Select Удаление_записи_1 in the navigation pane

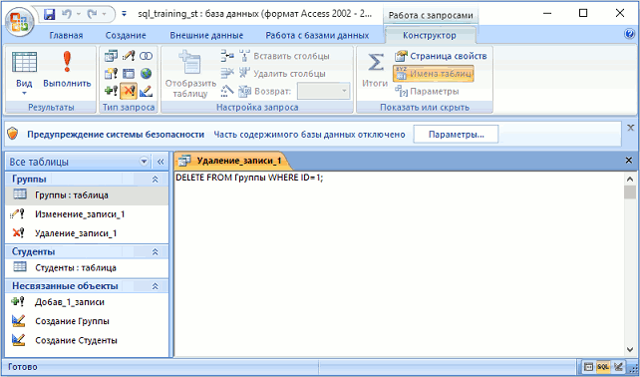tap(87, 233)
